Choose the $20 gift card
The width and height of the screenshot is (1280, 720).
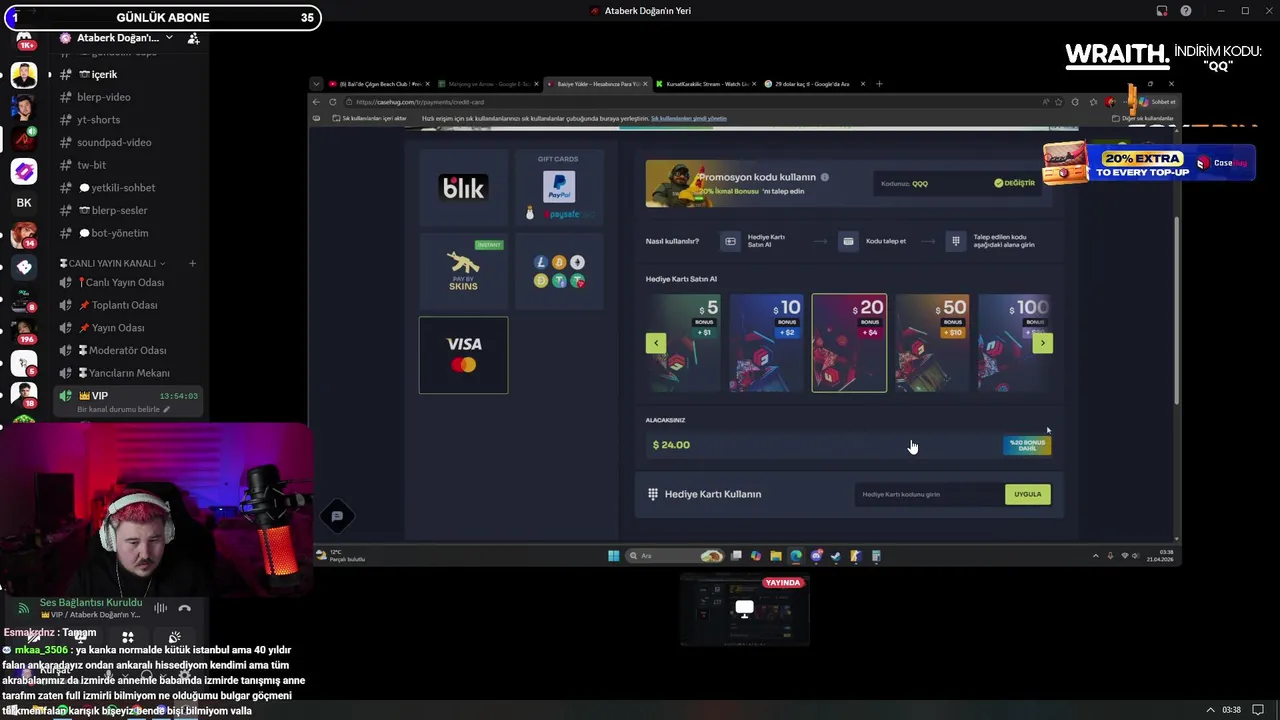[849, 343]
